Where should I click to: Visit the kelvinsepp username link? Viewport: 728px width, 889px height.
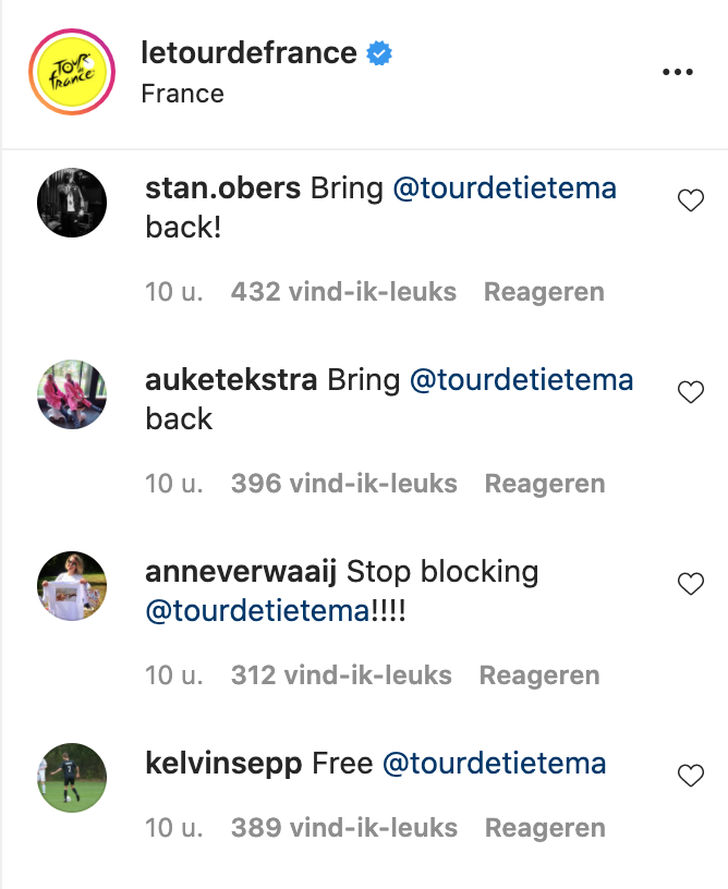pos(224,765)
